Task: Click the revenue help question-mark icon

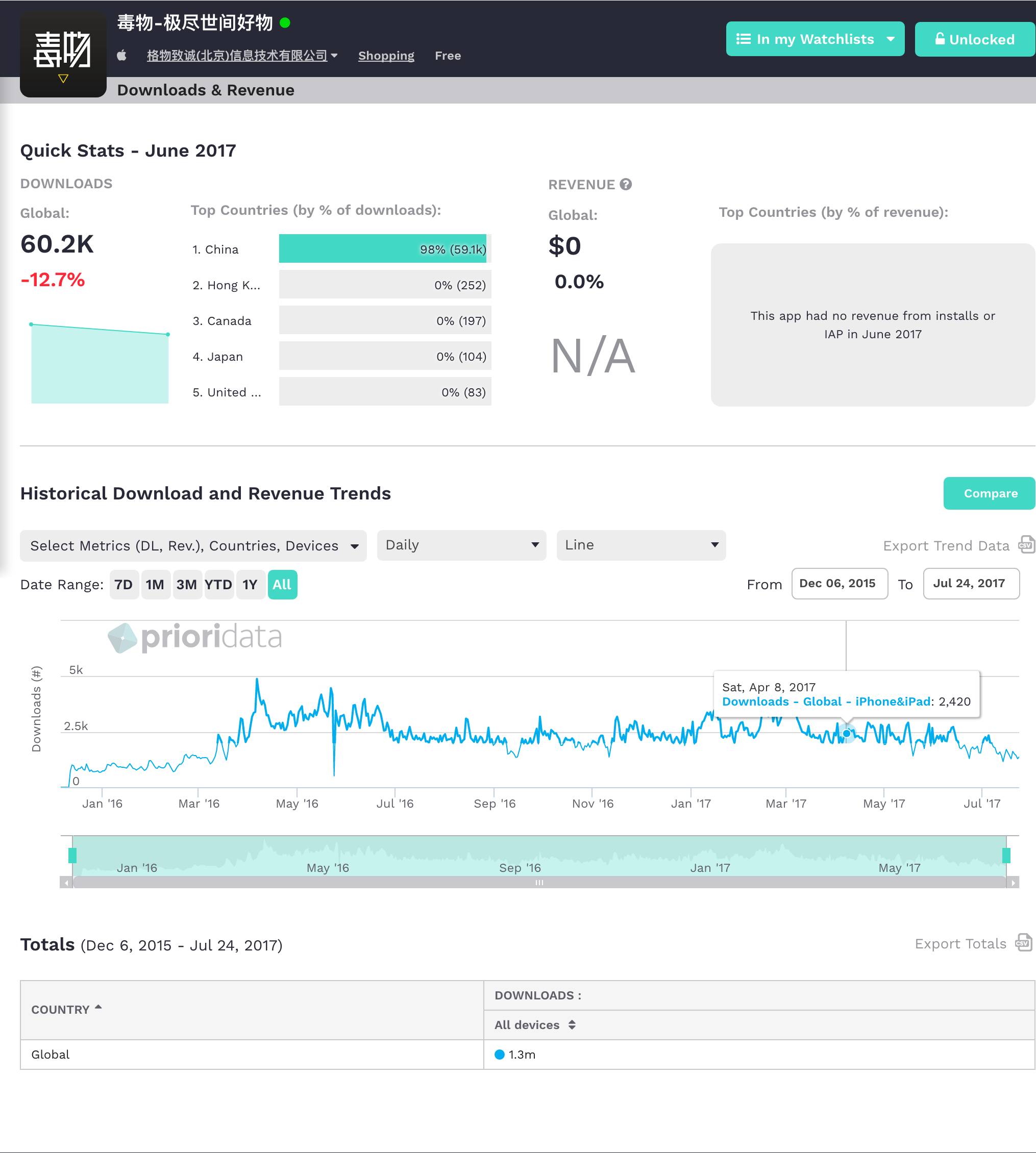Action: 626,184
